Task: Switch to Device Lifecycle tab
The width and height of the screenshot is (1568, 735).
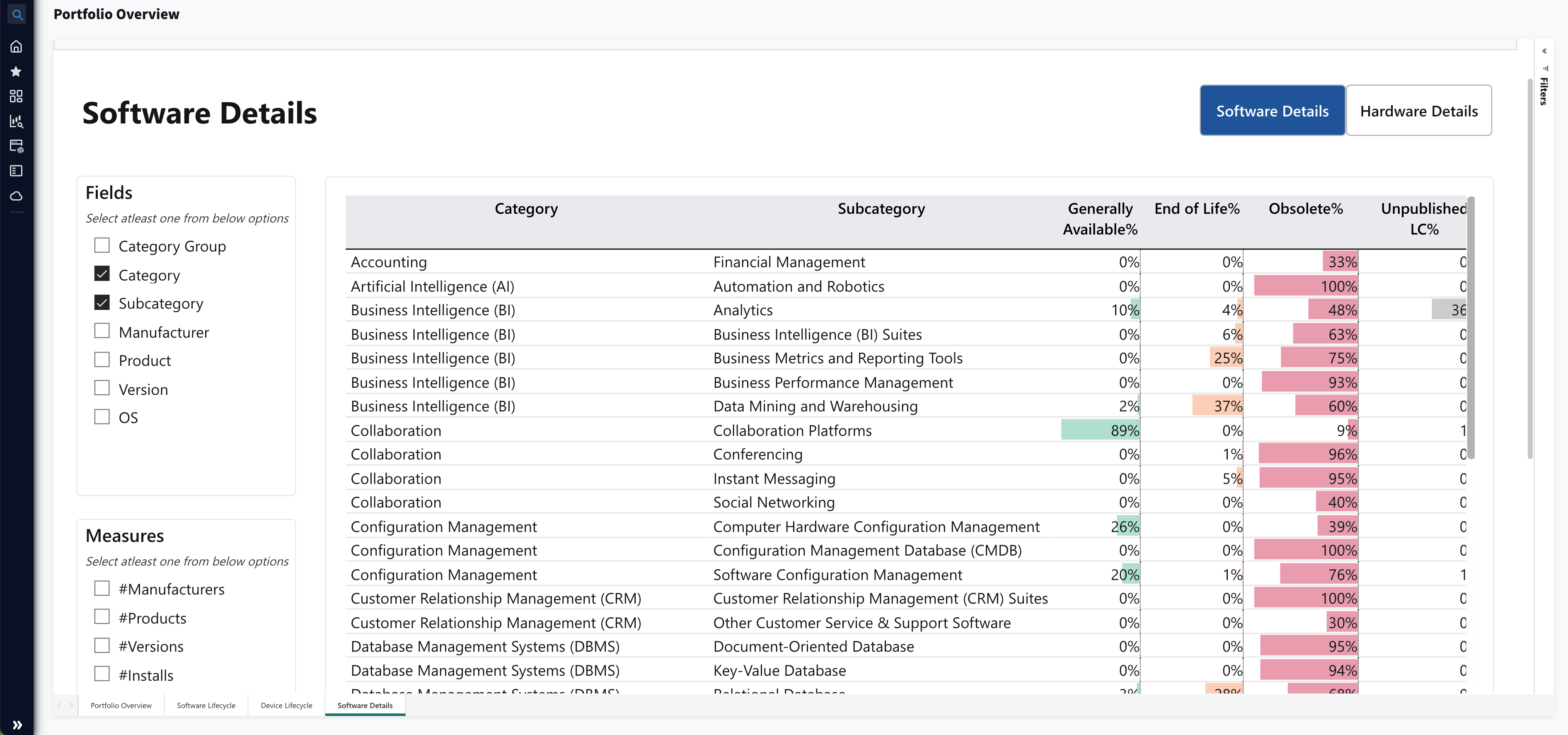Action: (x=286, y=705)
